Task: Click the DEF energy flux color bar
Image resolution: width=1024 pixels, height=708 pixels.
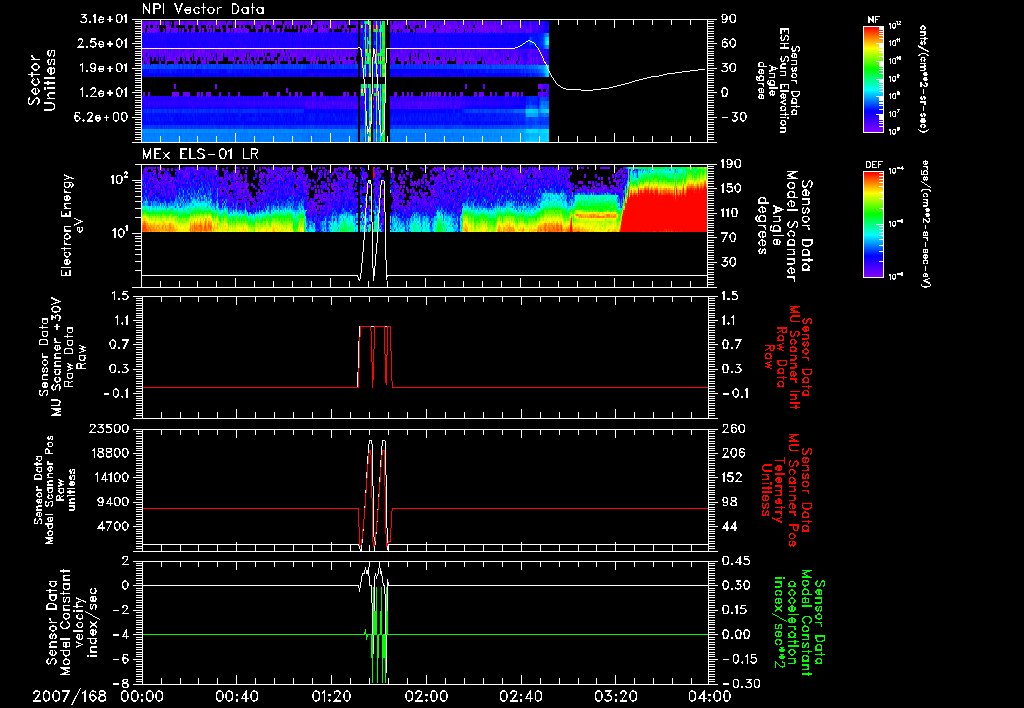Action: [x=873, y=224]
